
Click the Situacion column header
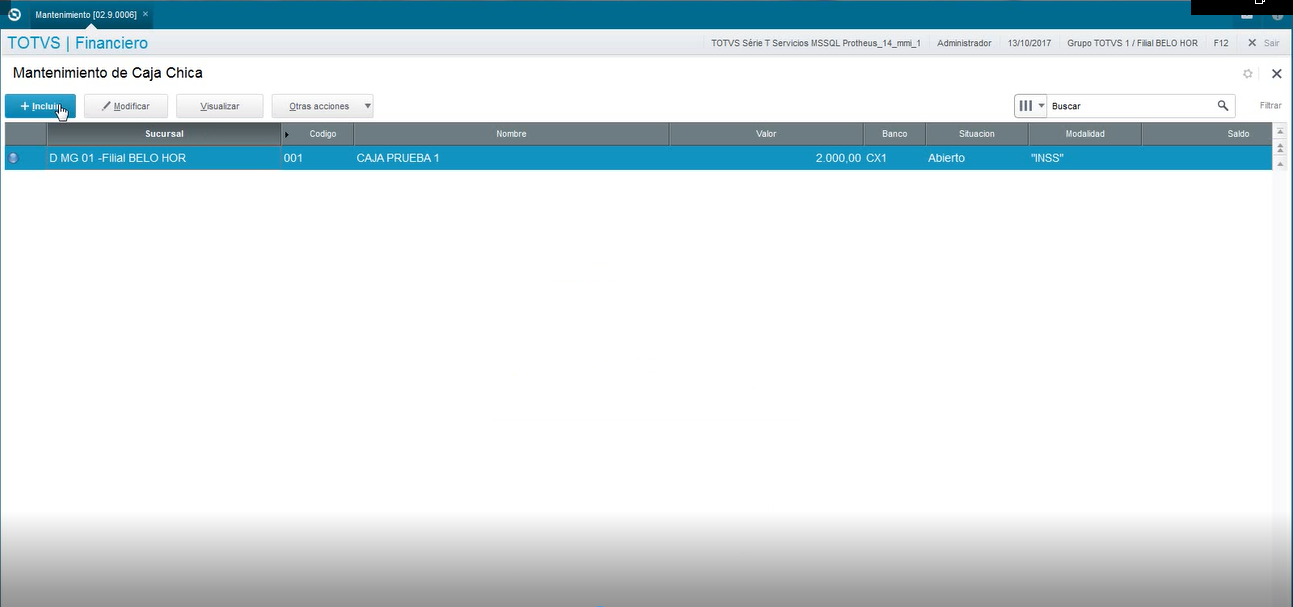[977, 134]
